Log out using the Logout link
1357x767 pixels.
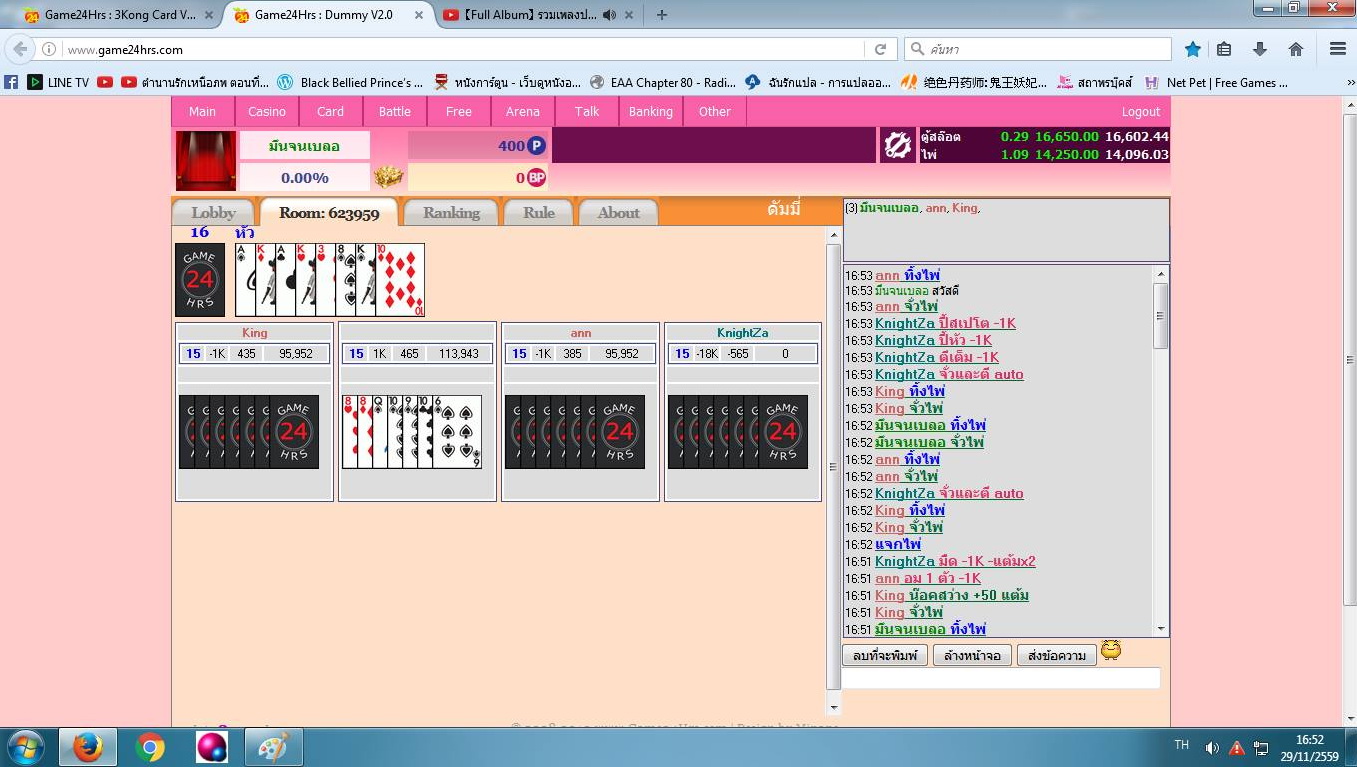pos(1141,112)
